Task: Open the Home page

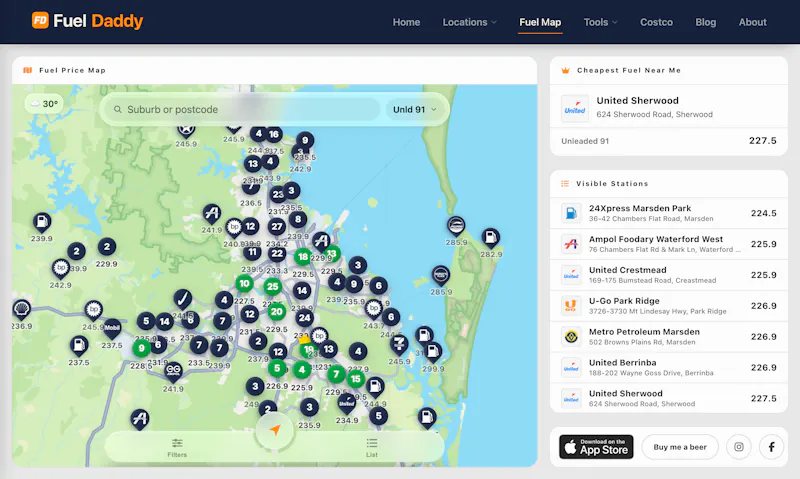Action: click(x=406, y=22)
